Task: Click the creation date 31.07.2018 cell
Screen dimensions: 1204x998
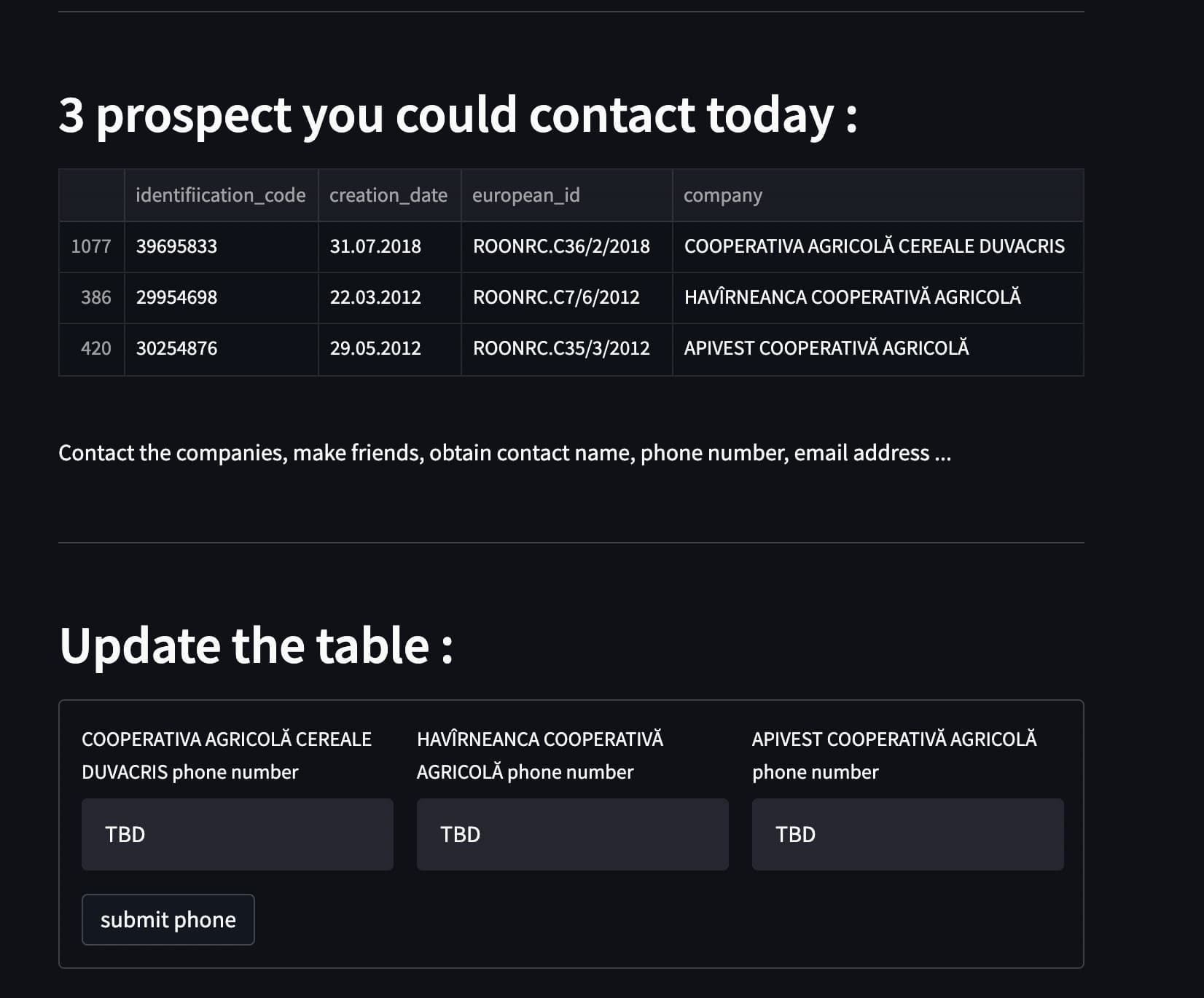Action: [x=375, y=246]
